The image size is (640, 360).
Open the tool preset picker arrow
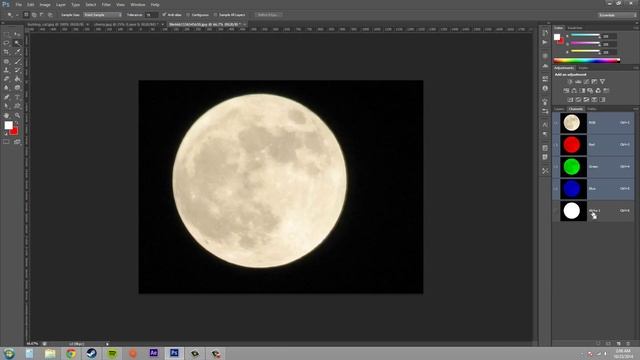[x=17, y=15]
